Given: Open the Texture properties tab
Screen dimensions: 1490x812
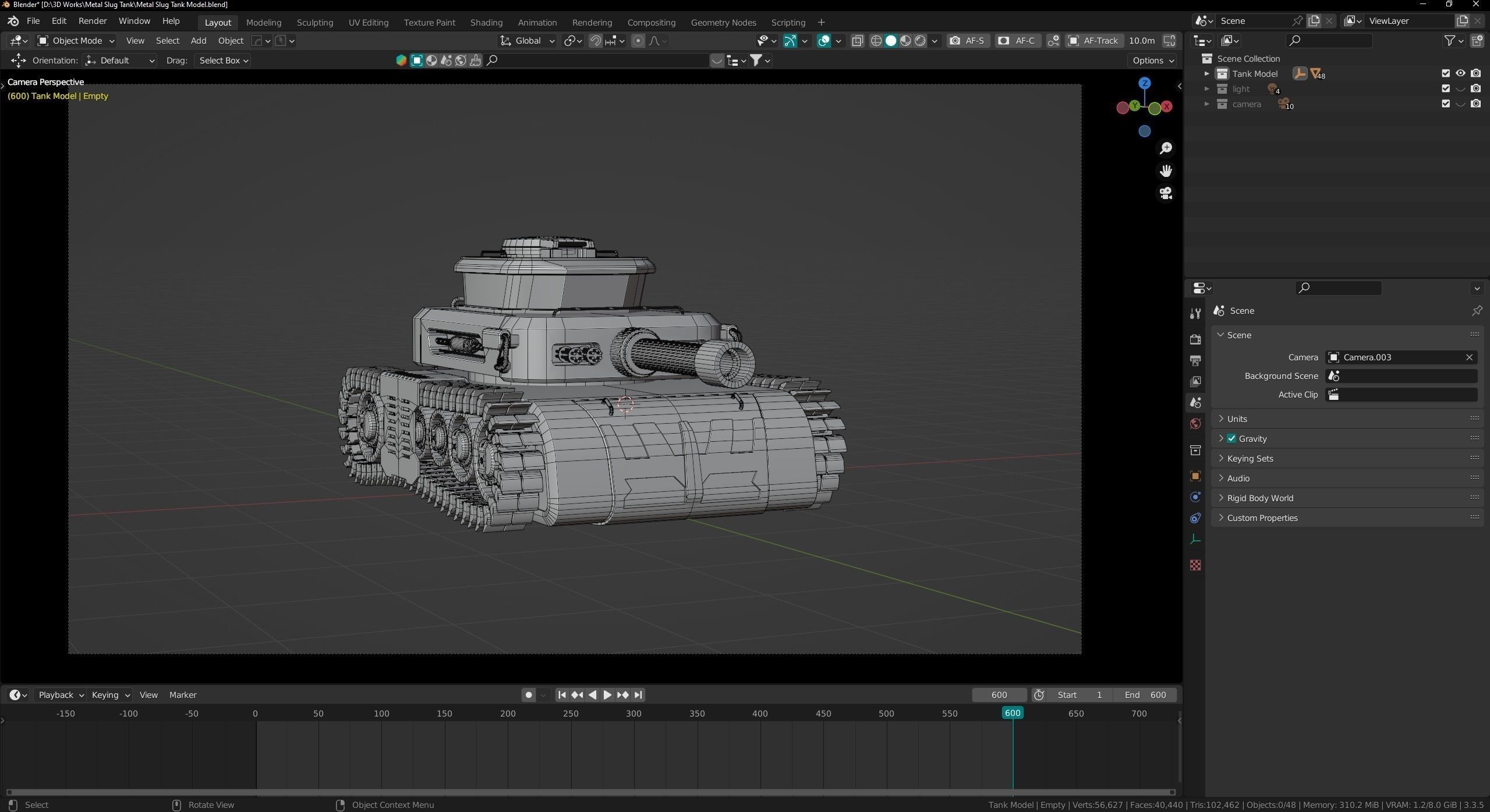Looking at the screenshot, I should point(1195,565).
